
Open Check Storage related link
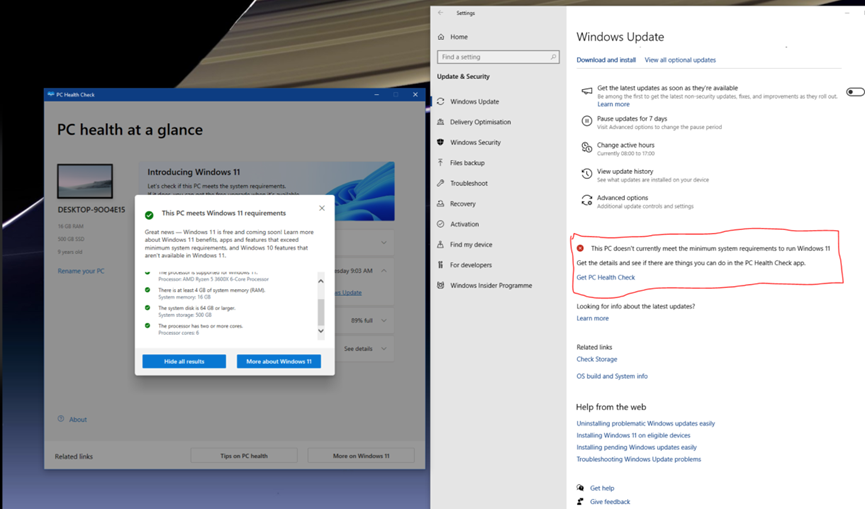coord(597,359)
